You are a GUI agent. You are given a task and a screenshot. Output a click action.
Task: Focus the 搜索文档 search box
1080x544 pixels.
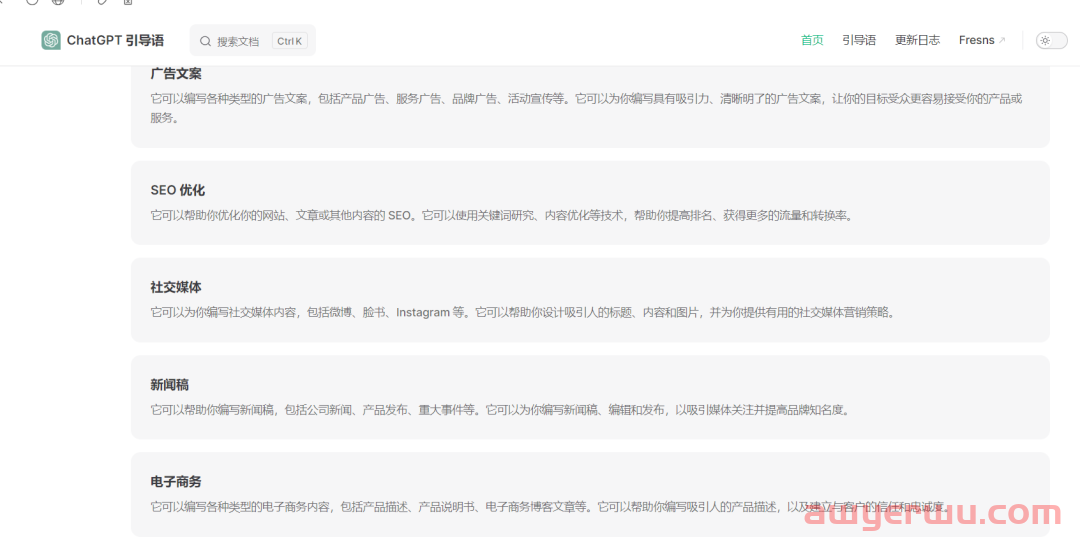253,41
